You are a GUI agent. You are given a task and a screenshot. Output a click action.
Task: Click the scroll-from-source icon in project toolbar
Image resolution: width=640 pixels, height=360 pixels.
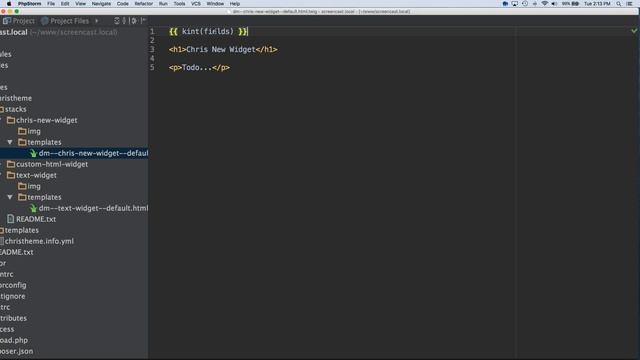[117, 20]
